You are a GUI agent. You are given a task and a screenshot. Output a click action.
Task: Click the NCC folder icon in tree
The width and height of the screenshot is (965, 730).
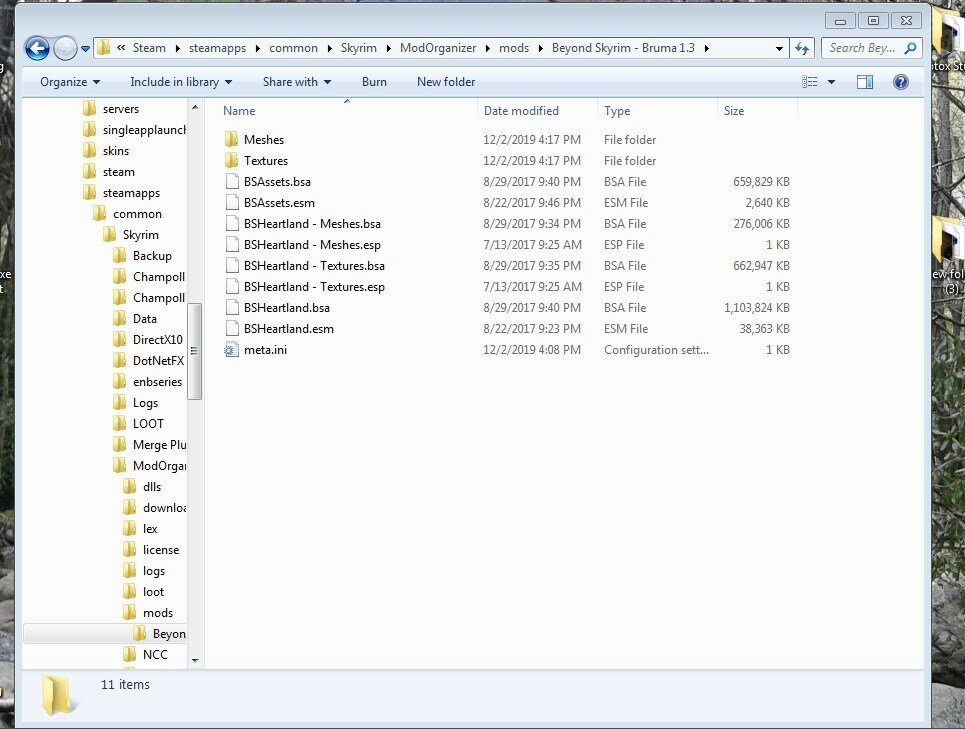[x=130, y=654]
